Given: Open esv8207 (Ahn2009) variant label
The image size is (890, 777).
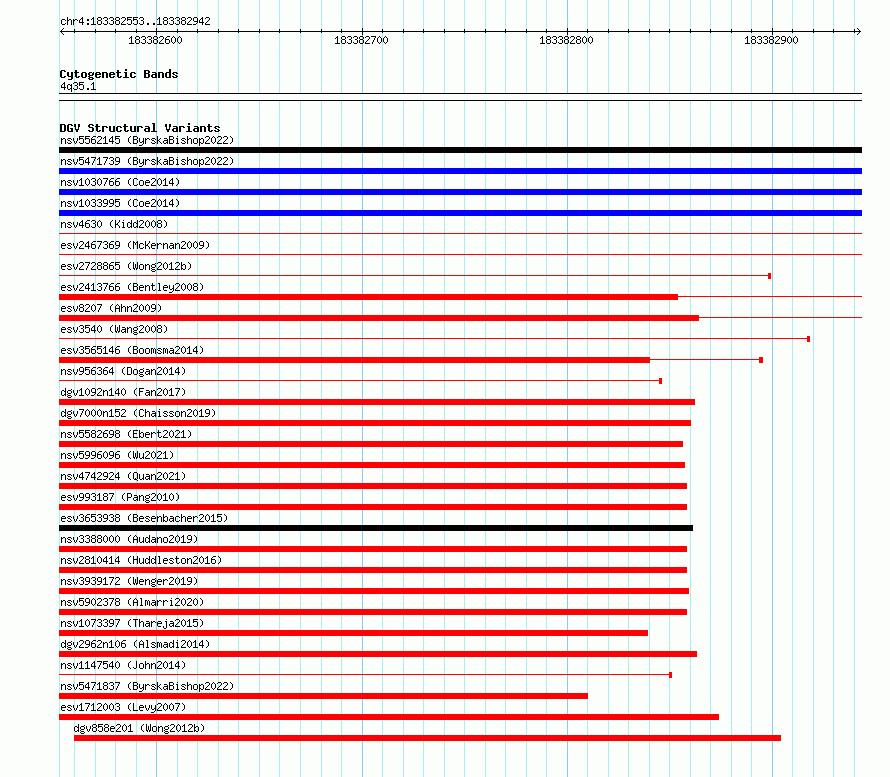Looking at the screenshot, I should coord(111,308).
